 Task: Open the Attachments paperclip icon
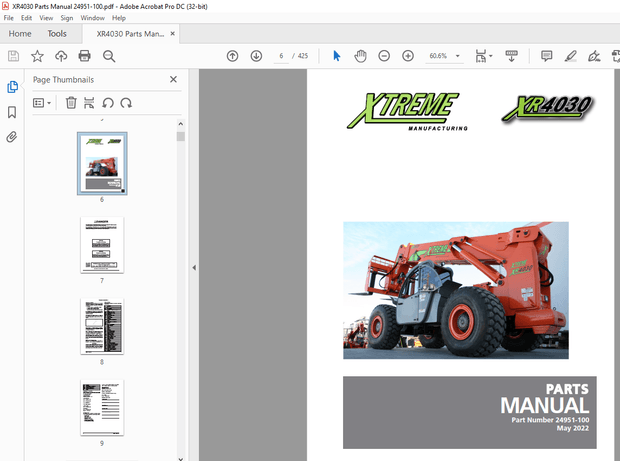(12, 137)
